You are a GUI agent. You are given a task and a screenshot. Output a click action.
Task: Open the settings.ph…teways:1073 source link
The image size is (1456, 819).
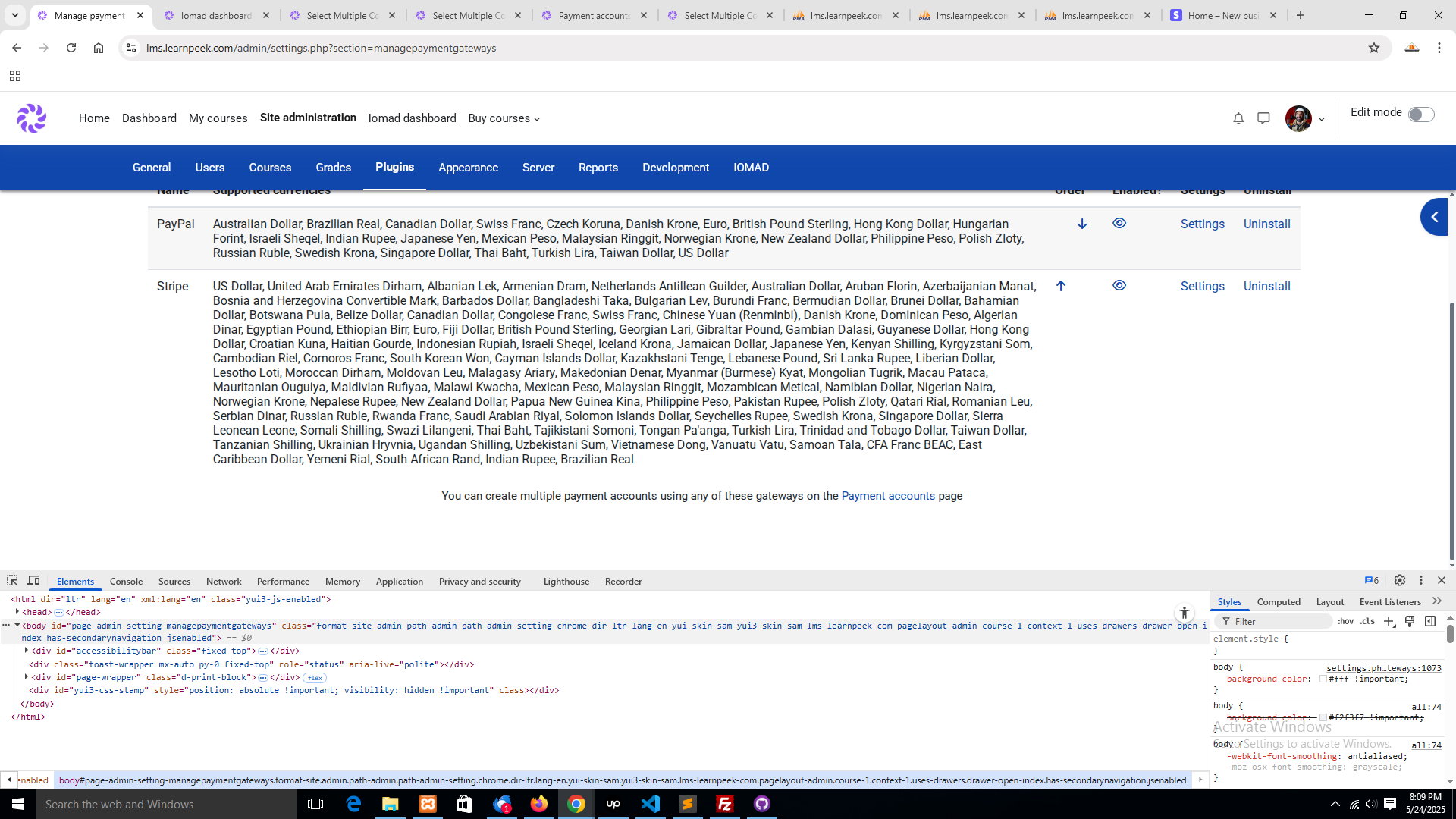click(x=1383, y=668)
